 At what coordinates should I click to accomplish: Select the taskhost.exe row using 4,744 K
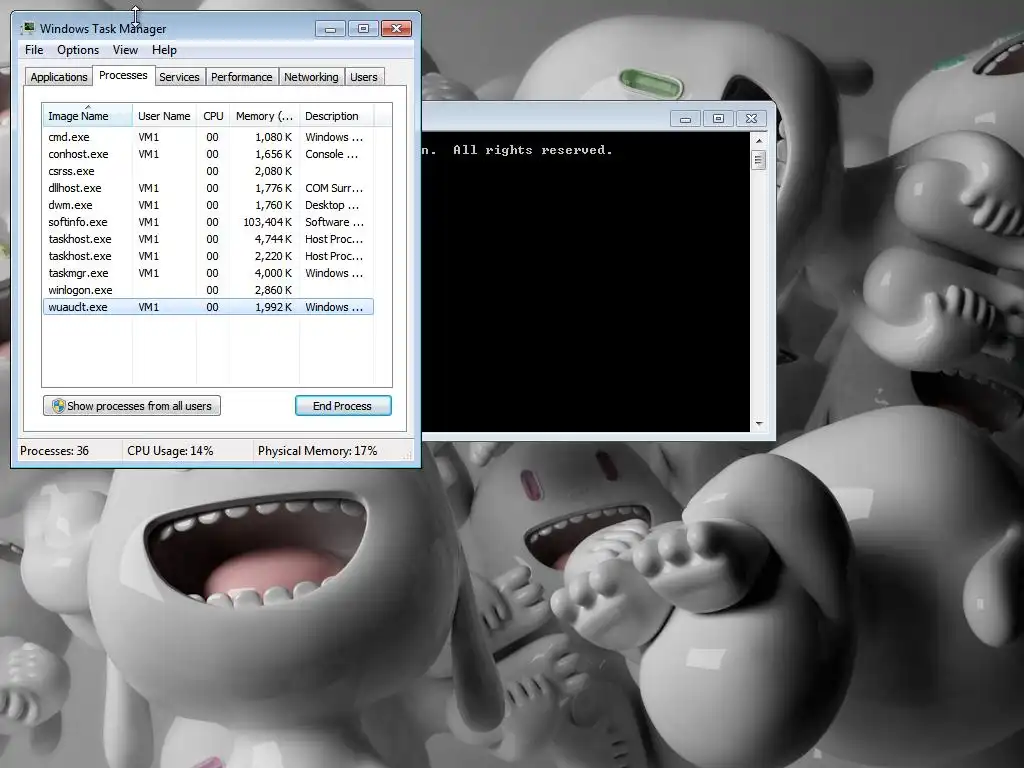(x=208, y=239)
